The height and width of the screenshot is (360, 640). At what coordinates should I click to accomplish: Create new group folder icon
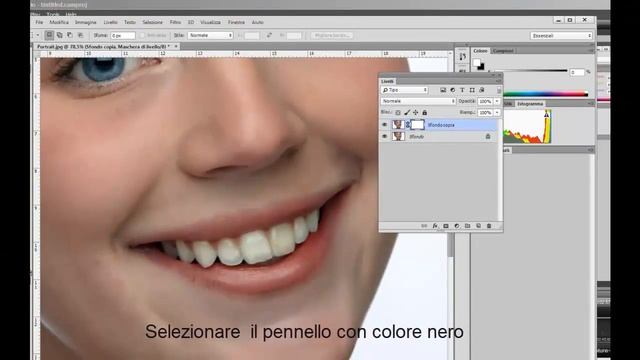click(467, 226)
